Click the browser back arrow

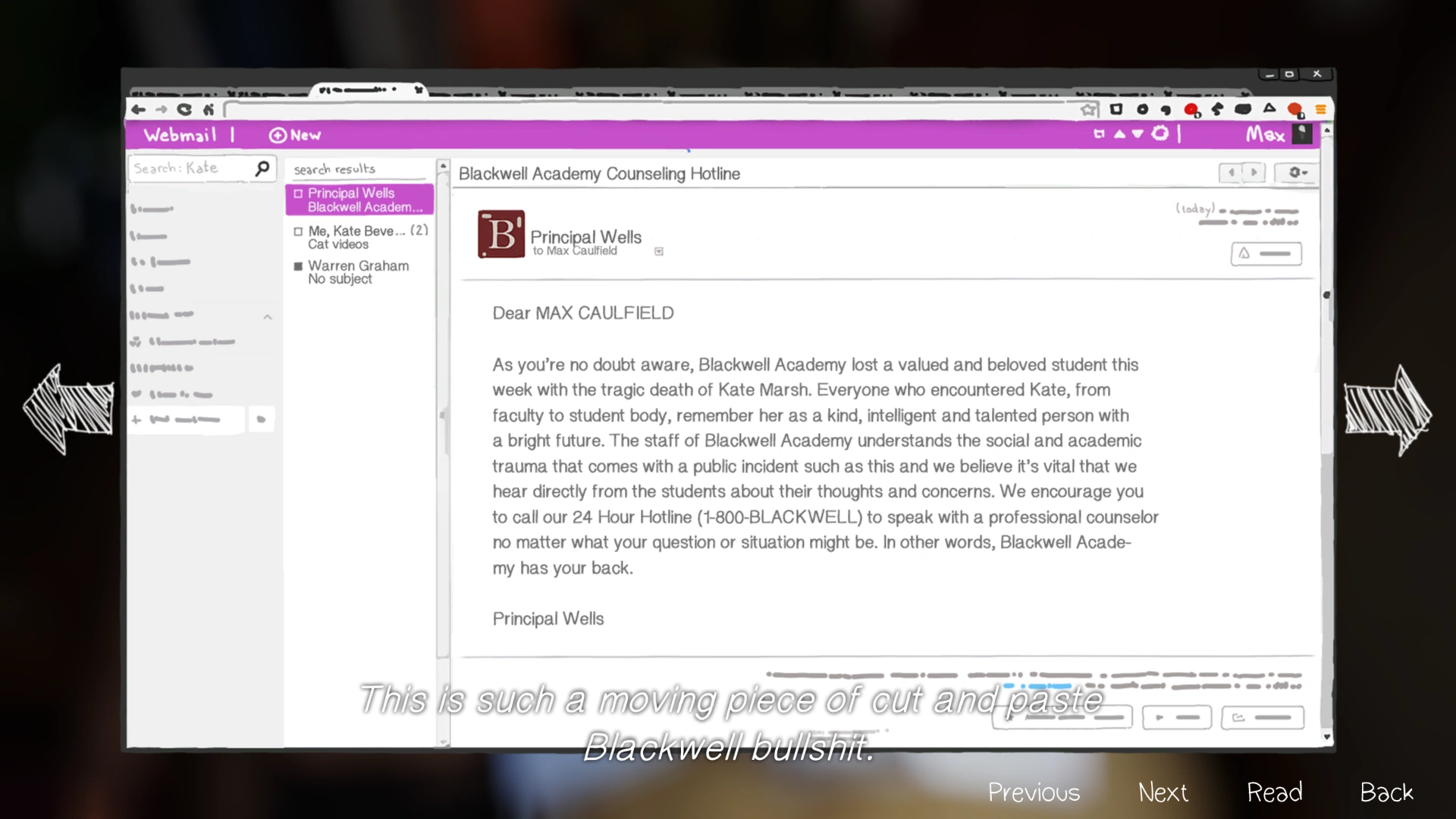click(138, 109)
